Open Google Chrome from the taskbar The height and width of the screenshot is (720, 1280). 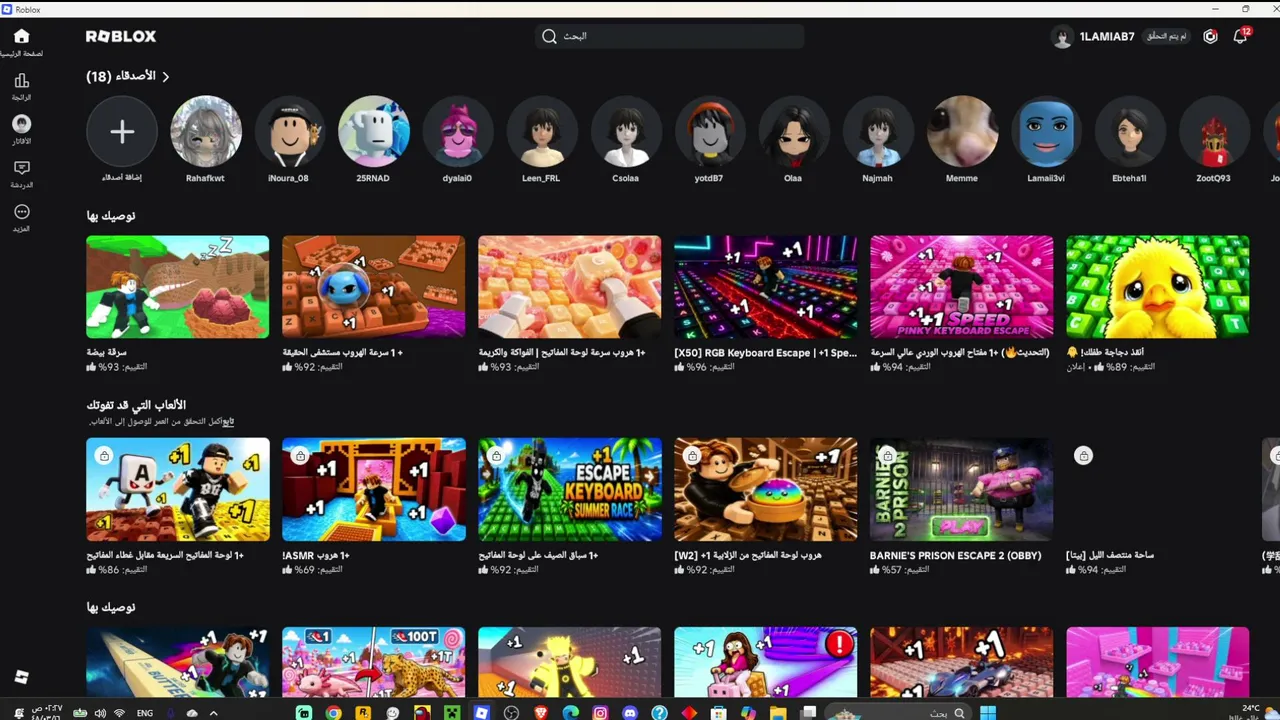point(333,713)
